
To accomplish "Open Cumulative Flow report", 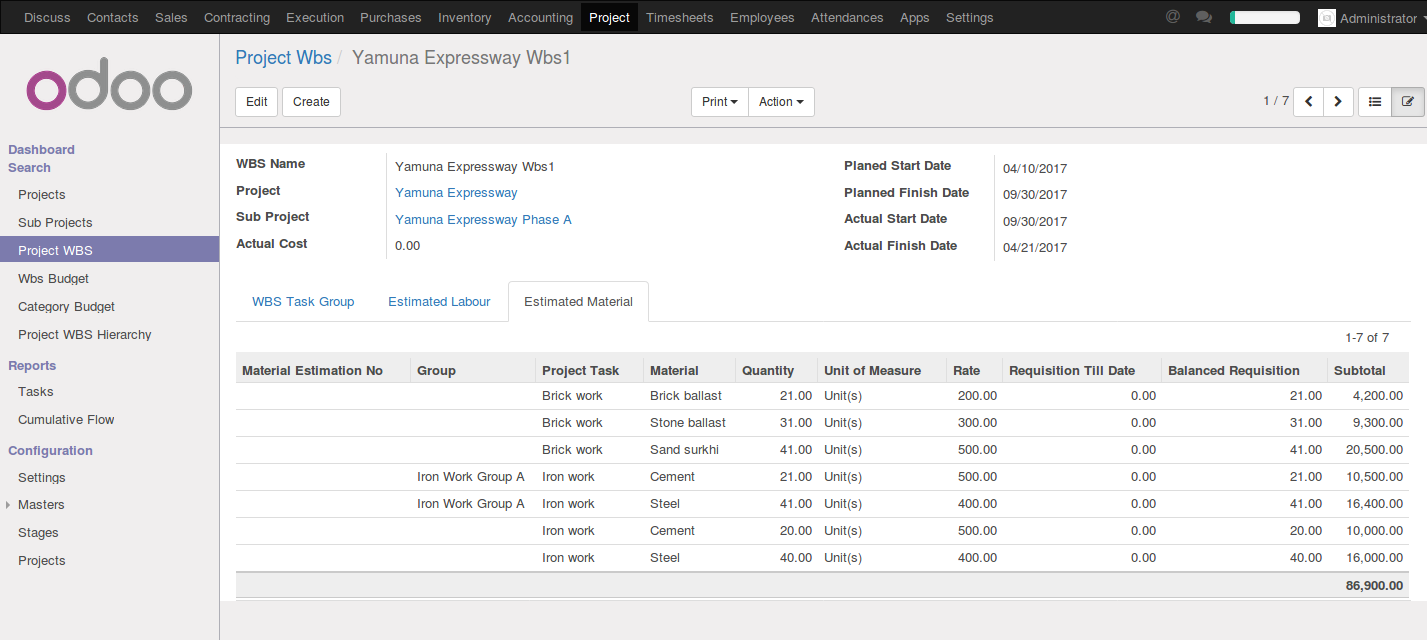I will tap(66, 420).
